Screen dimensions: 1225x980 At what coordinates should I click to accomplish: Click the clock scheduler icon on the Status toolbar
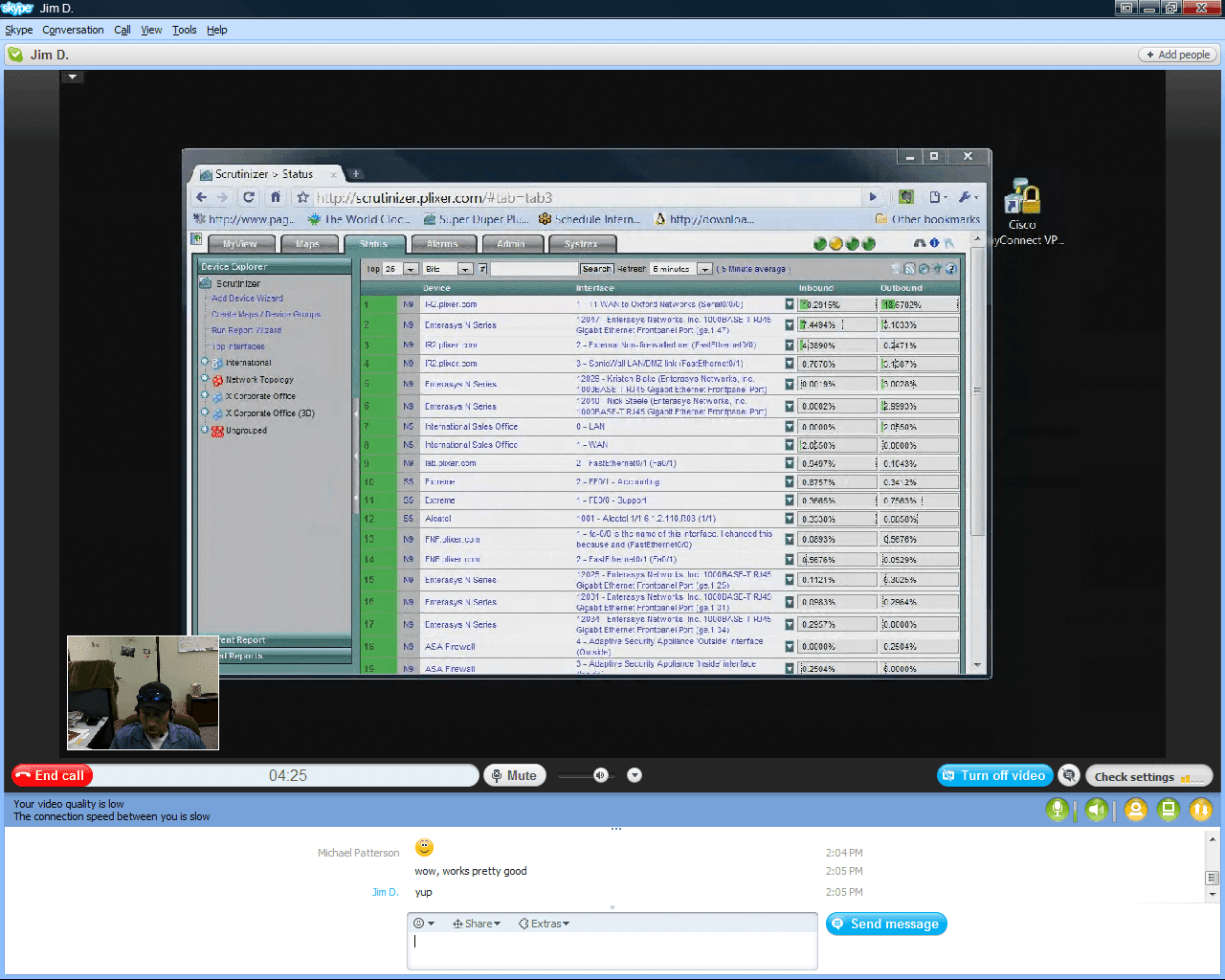[924, 269]
